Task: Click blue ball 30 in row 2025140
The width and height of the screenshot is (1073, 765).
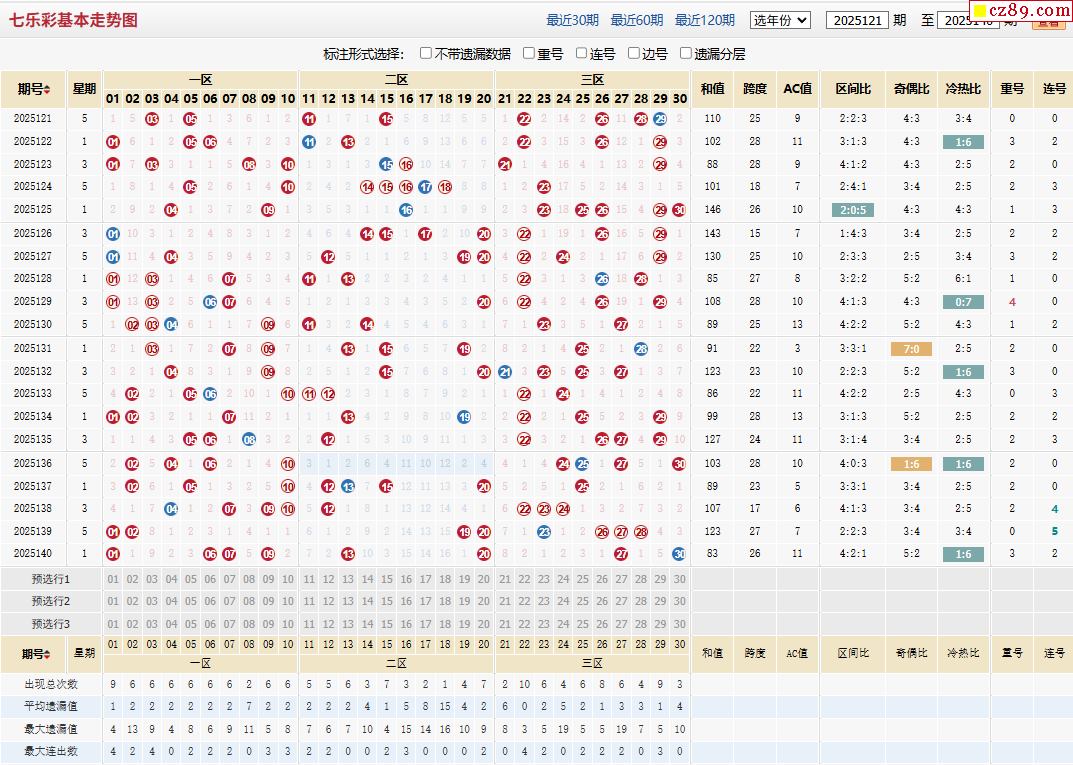Action: coord(679,554)
